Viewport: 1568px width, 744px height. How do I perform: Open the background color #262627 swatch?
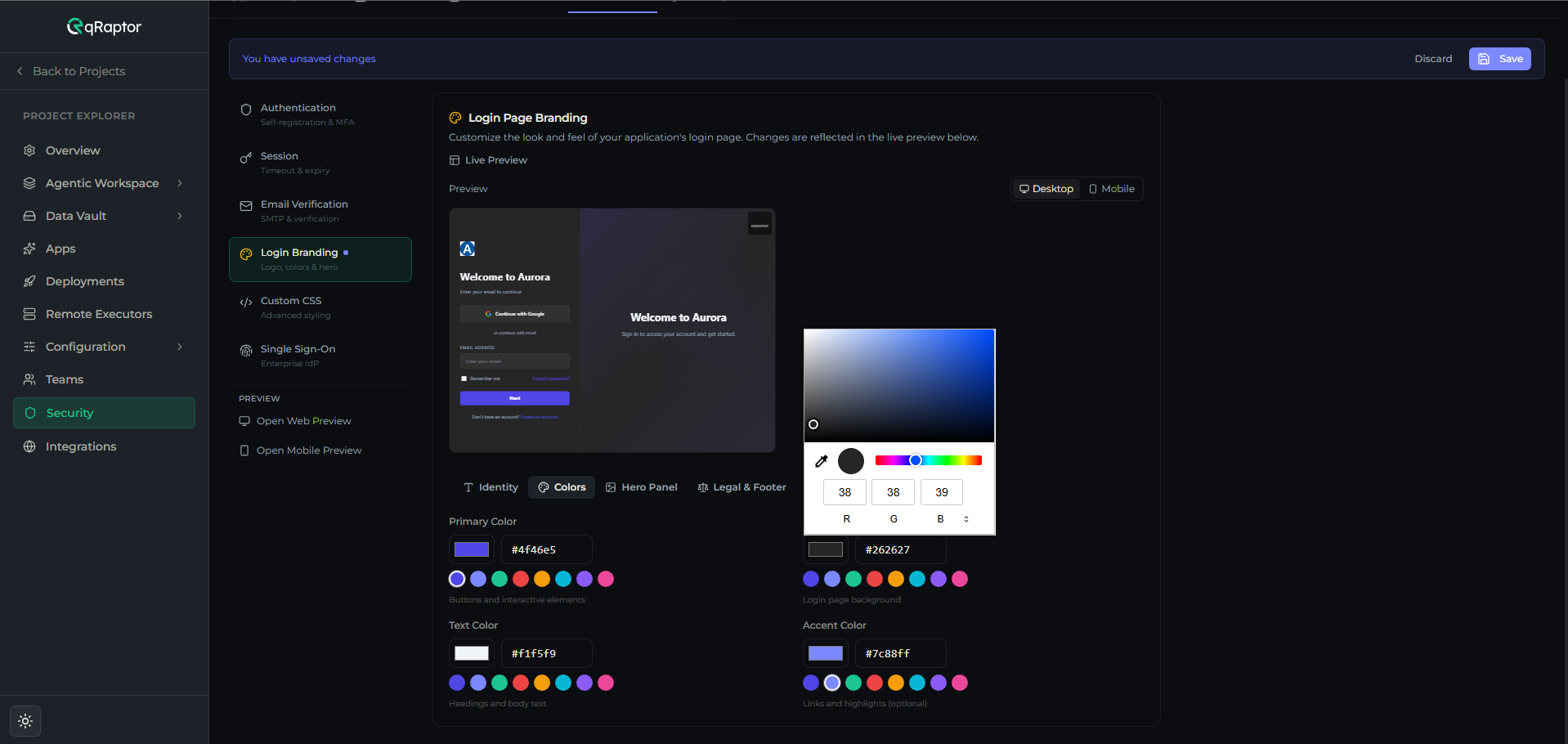[826, 549]
